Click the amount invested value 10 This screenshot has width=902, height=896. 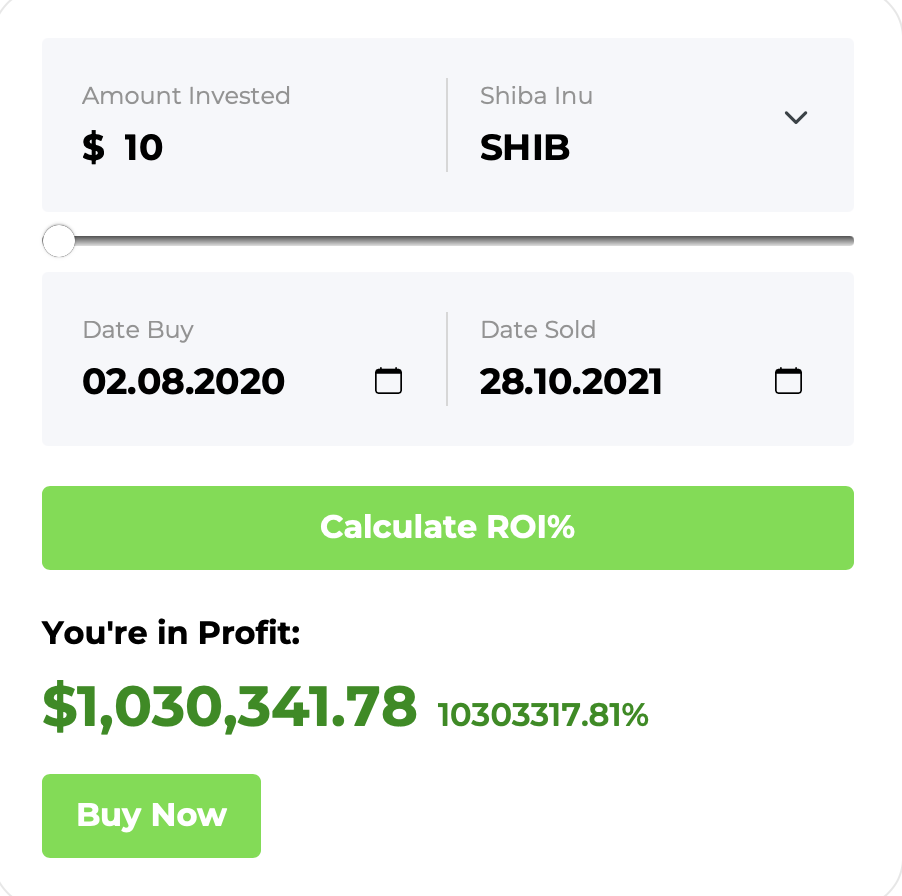pyautogui.click(x=143, y=148)
